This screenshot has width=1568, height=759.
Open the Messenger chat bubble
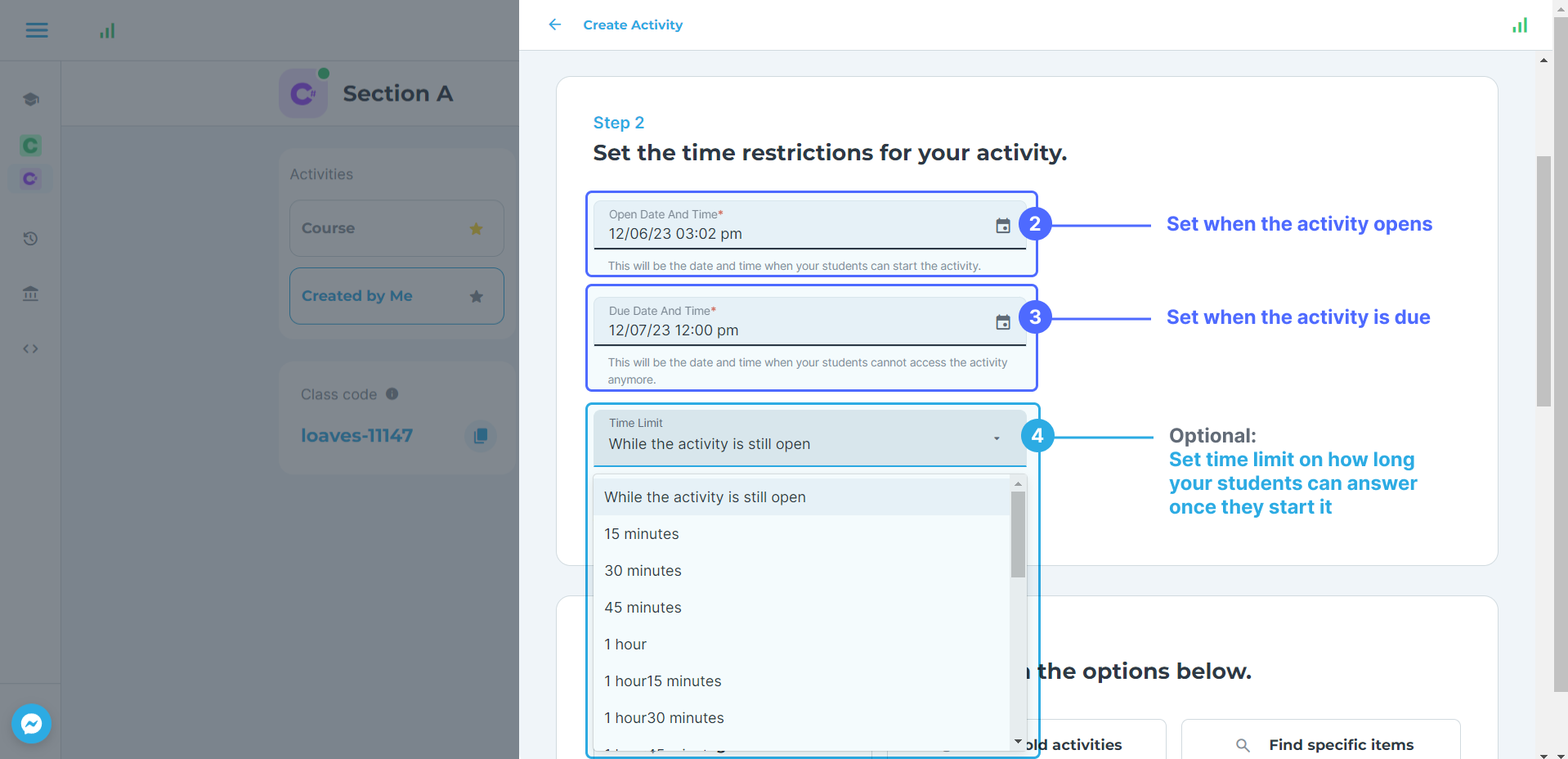[32, 724]
